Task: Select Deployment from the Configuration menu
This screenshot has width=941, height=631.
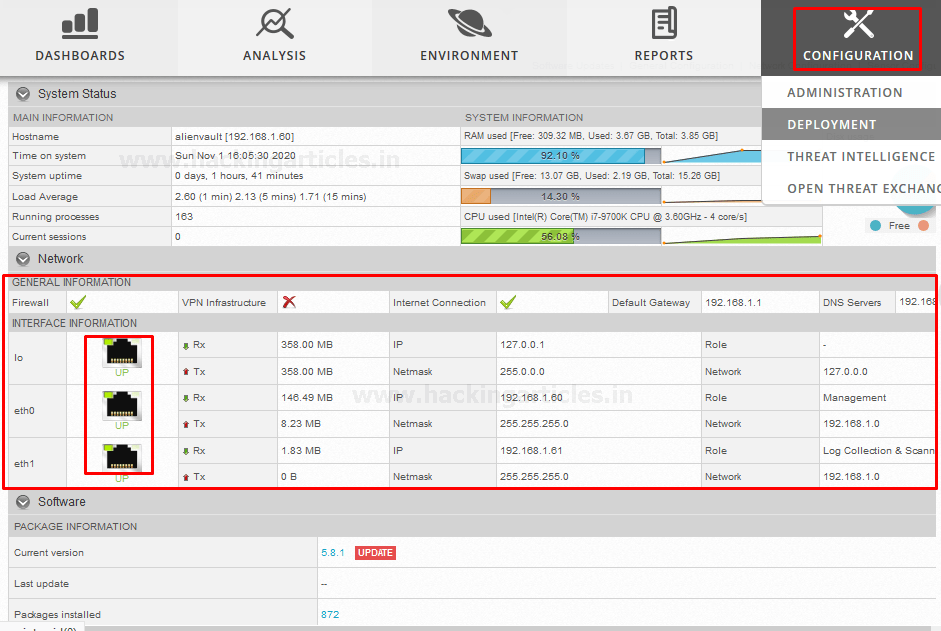Action: (x=832, y=125)
